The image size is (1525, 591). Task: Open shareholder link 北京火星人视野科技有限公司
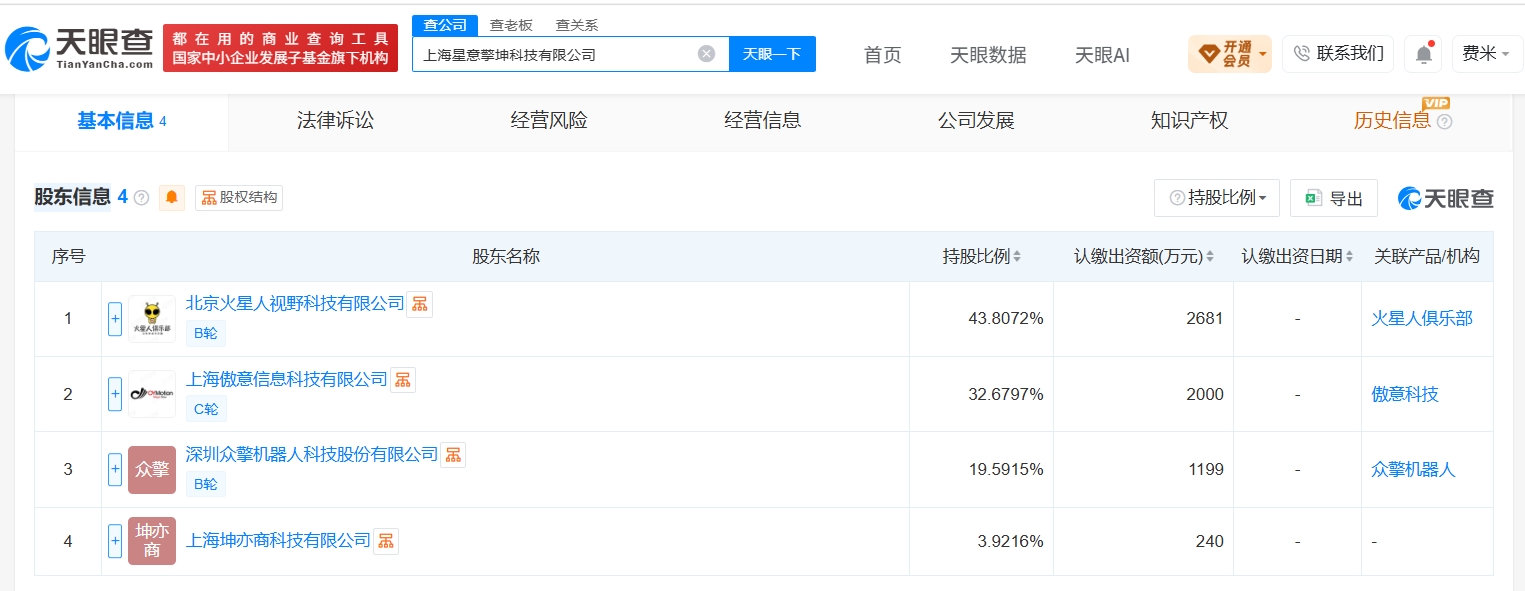(295, 303)
